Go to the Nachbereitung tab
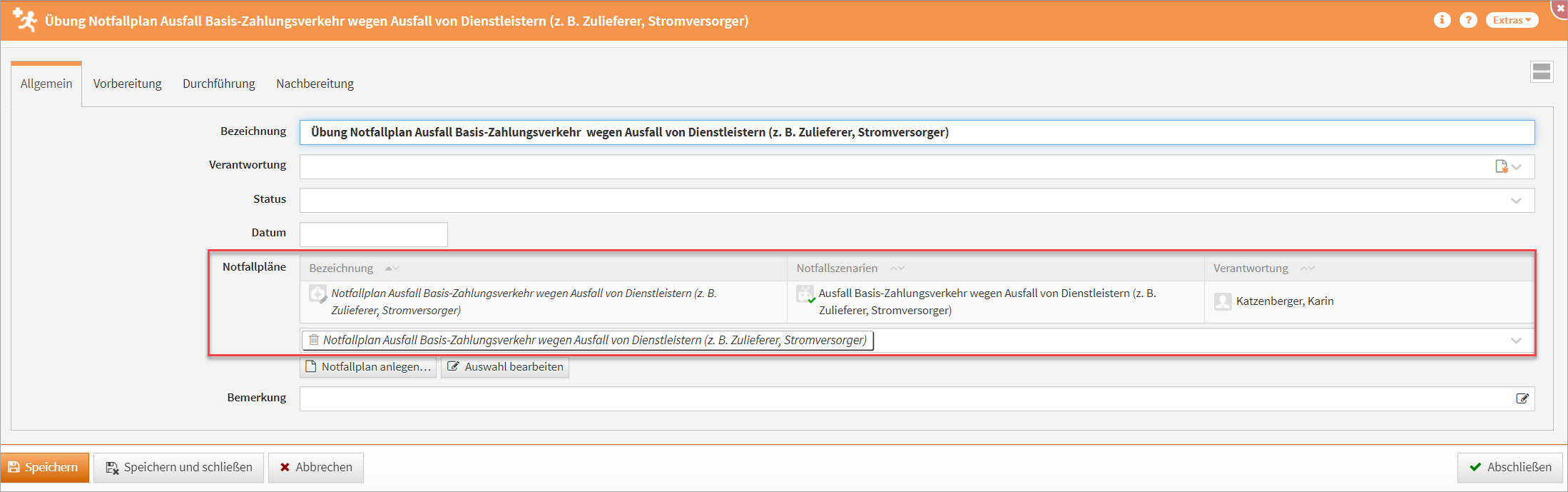Image resolution: width=1568 pixels, height=492 pixels. 315,84
